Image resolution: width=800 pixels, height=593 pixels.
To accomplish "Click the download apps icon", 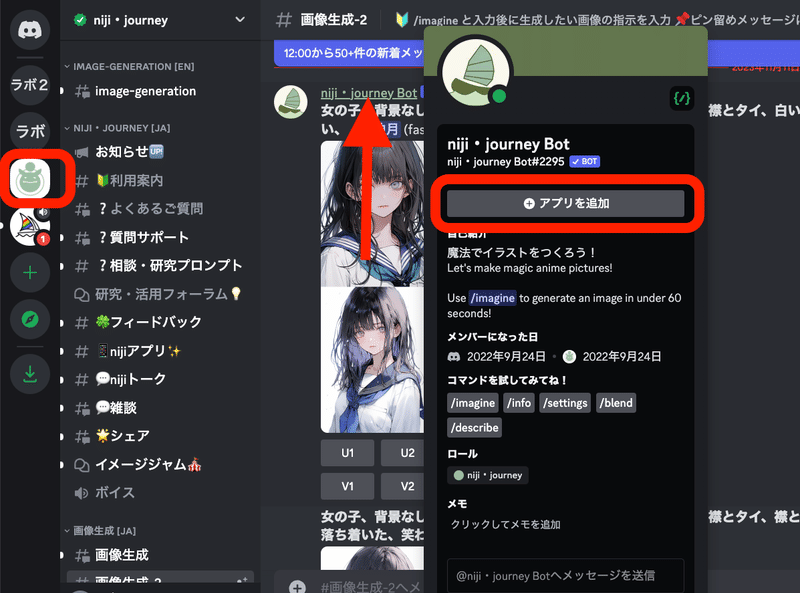I will 30,374.
